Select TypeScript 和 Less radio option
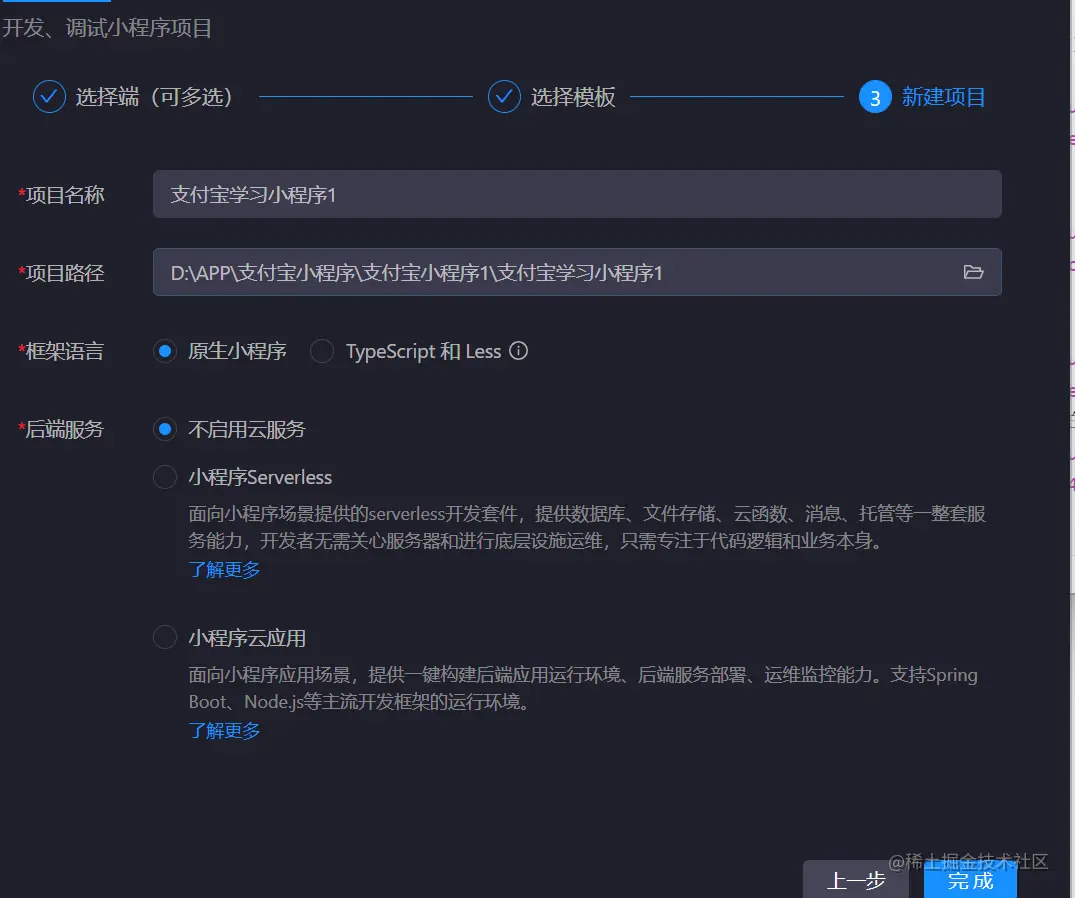1075x898 pixels. (x=322, y=351)
